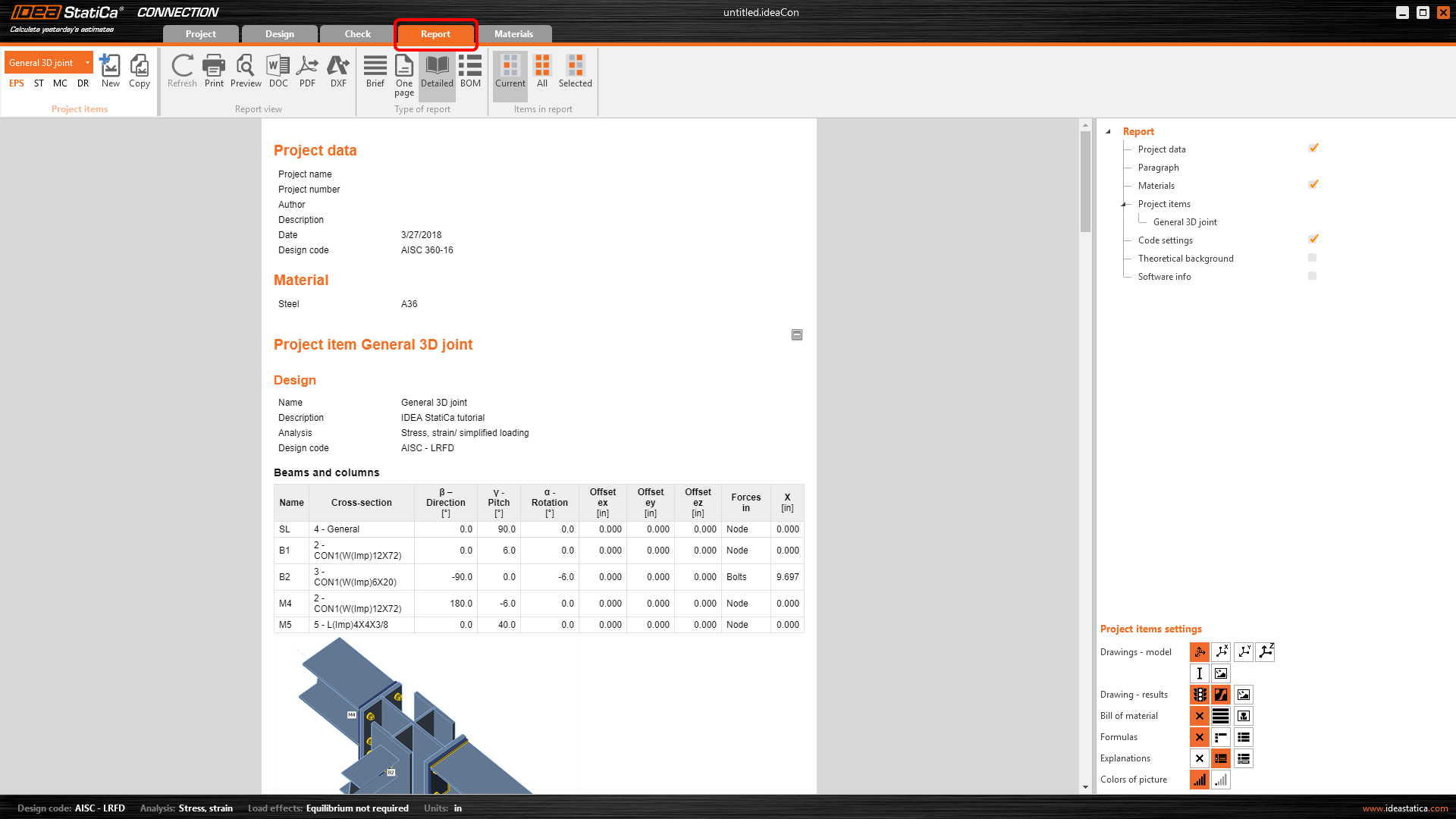This screenshot has width=1456, height=819.
Task: Enable Software info checkbox
Action: 1312,276
